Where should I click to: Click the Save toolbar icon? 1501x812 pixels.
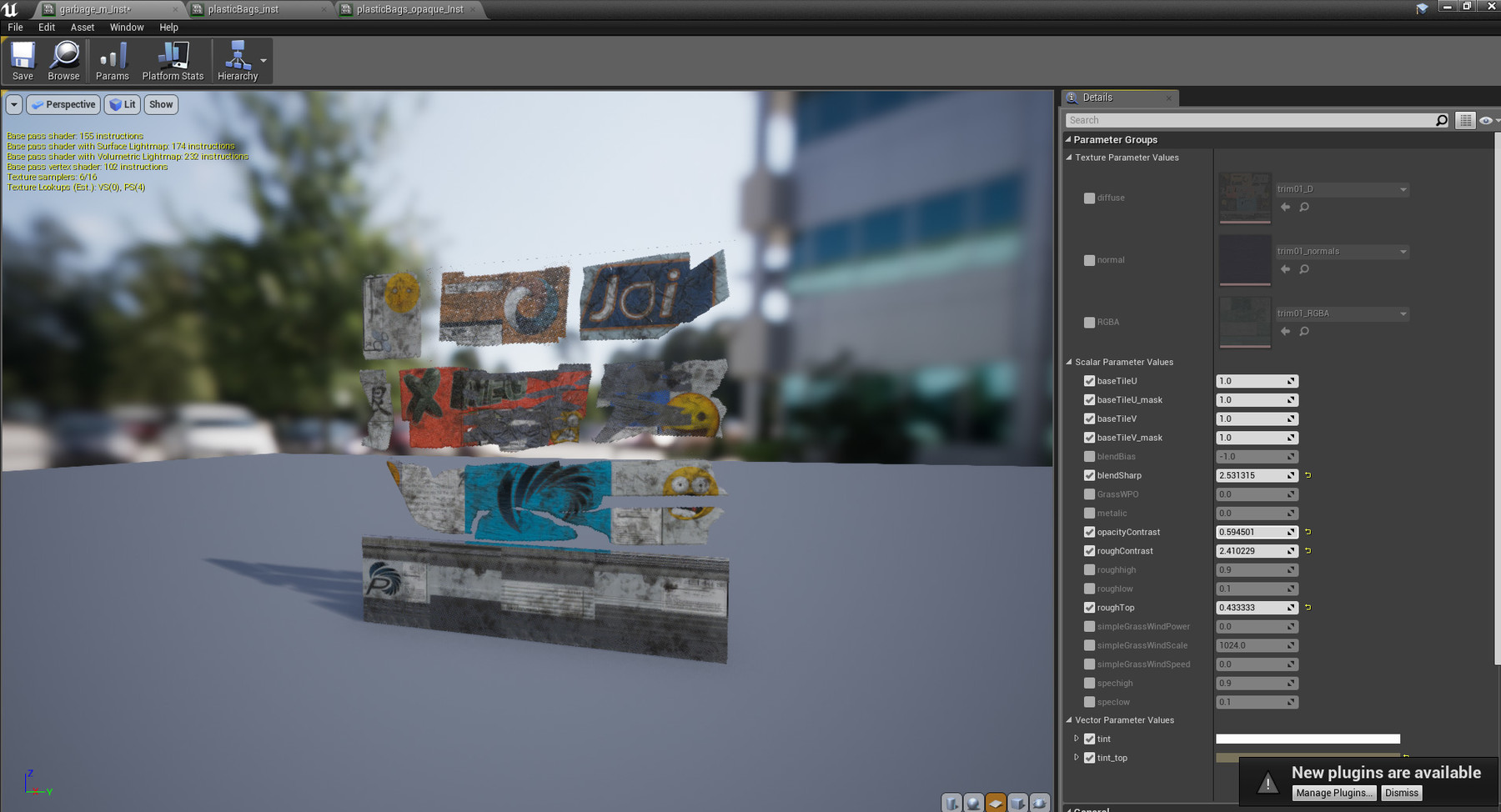click(x=22, y=58)
